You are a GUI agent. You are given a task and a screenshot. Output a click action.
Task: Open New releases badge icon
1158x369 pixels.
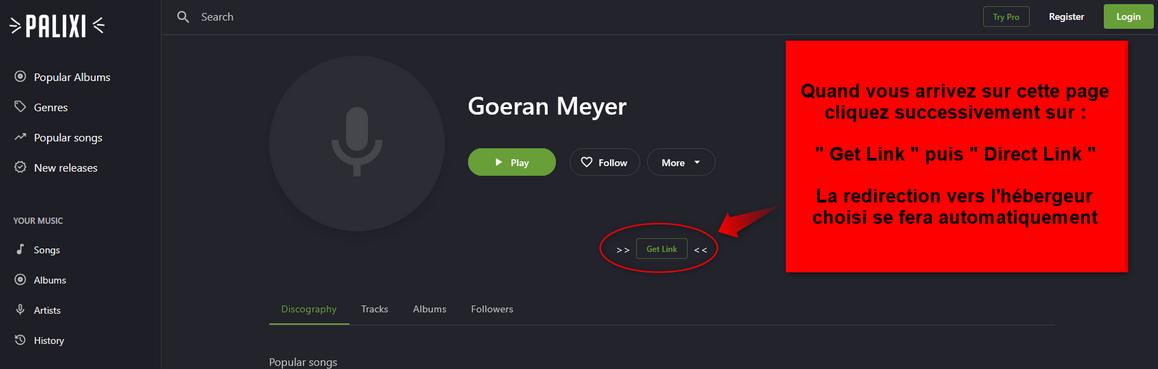coord(21,168)
